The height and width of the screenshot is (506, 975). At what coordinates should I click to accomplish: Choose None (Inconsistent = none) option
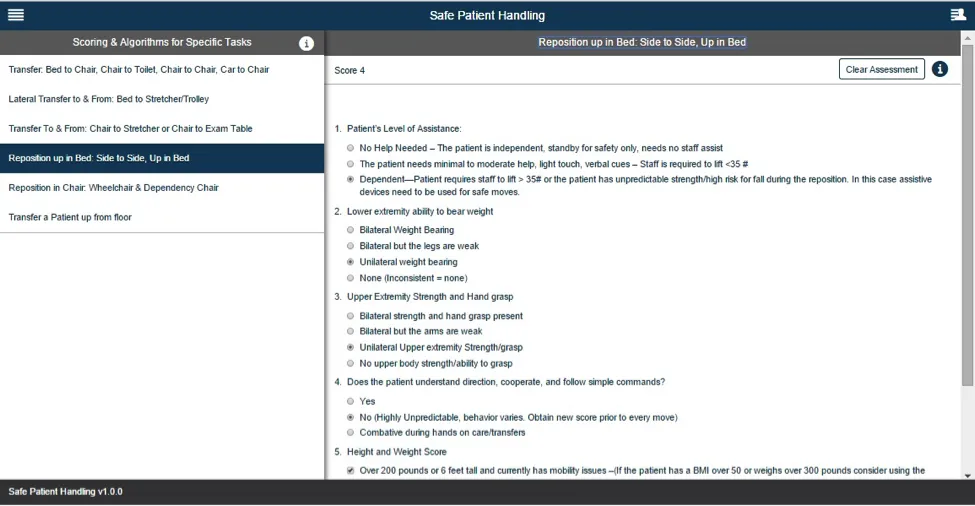(x=351, y=278)
